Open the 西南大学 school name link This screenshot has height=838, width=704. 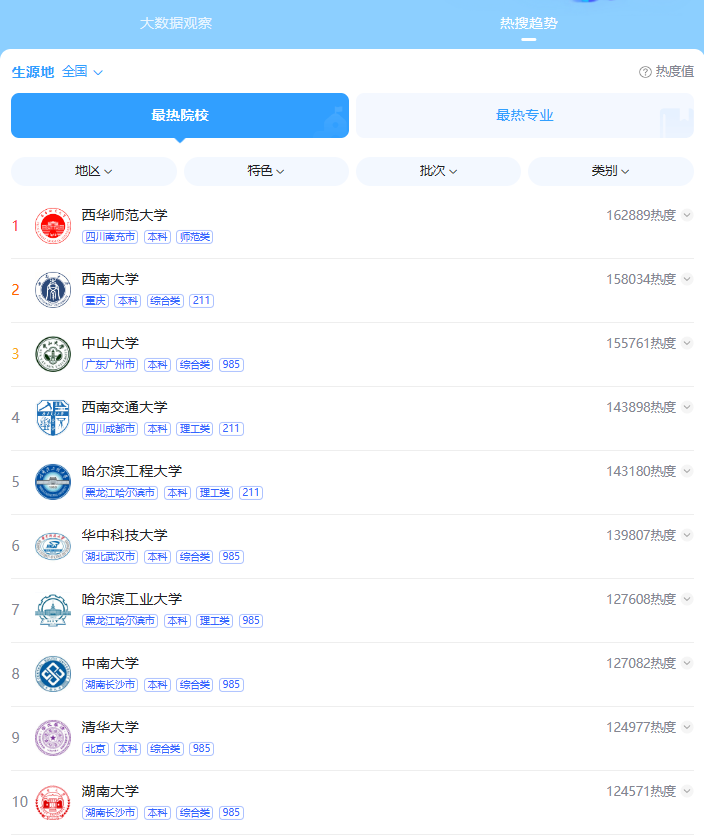(x=110, y=279)
